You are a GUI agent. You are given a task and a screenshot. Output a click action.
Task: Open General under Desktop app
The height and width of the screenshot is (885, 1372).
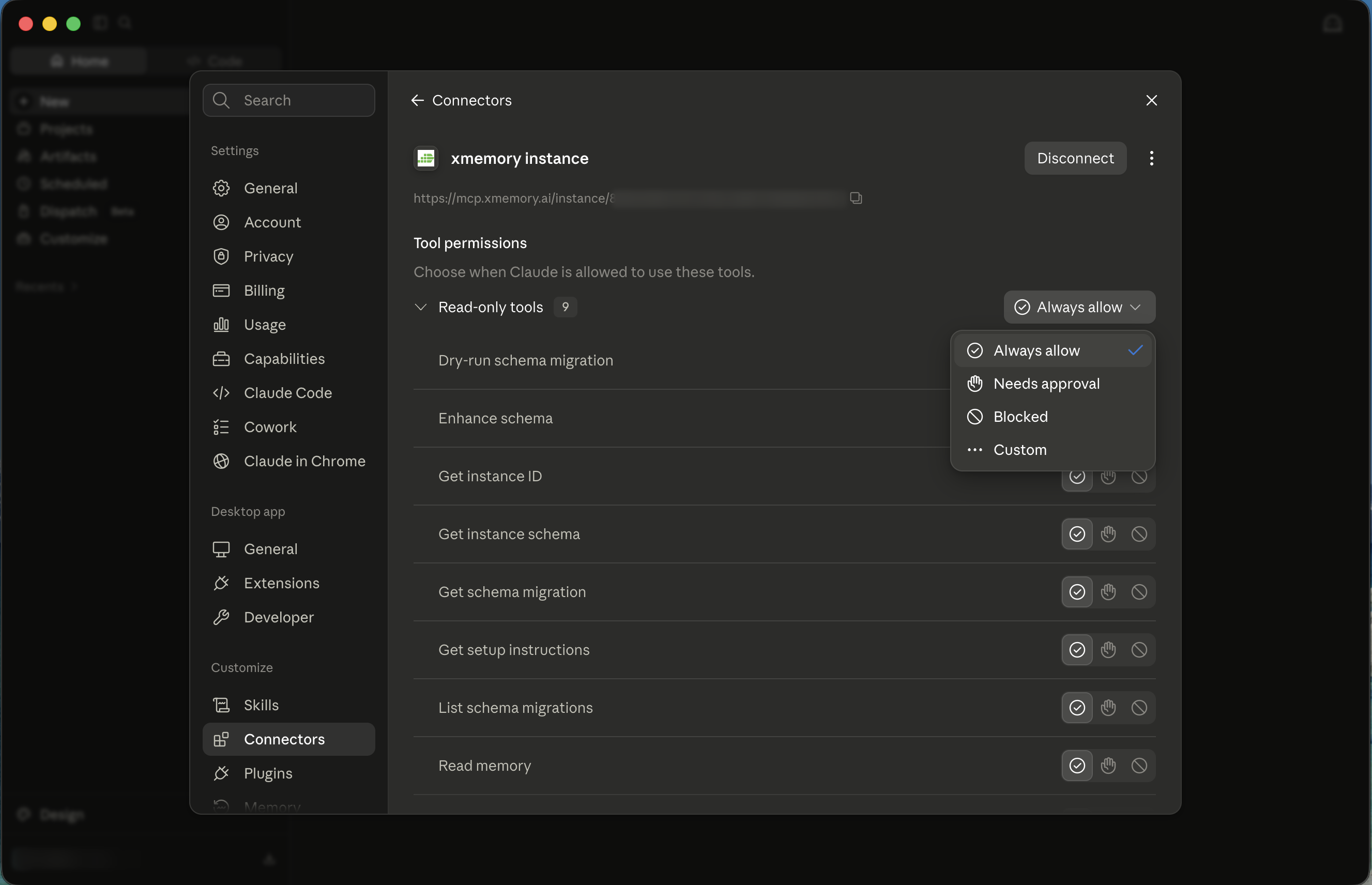point(289,550)
